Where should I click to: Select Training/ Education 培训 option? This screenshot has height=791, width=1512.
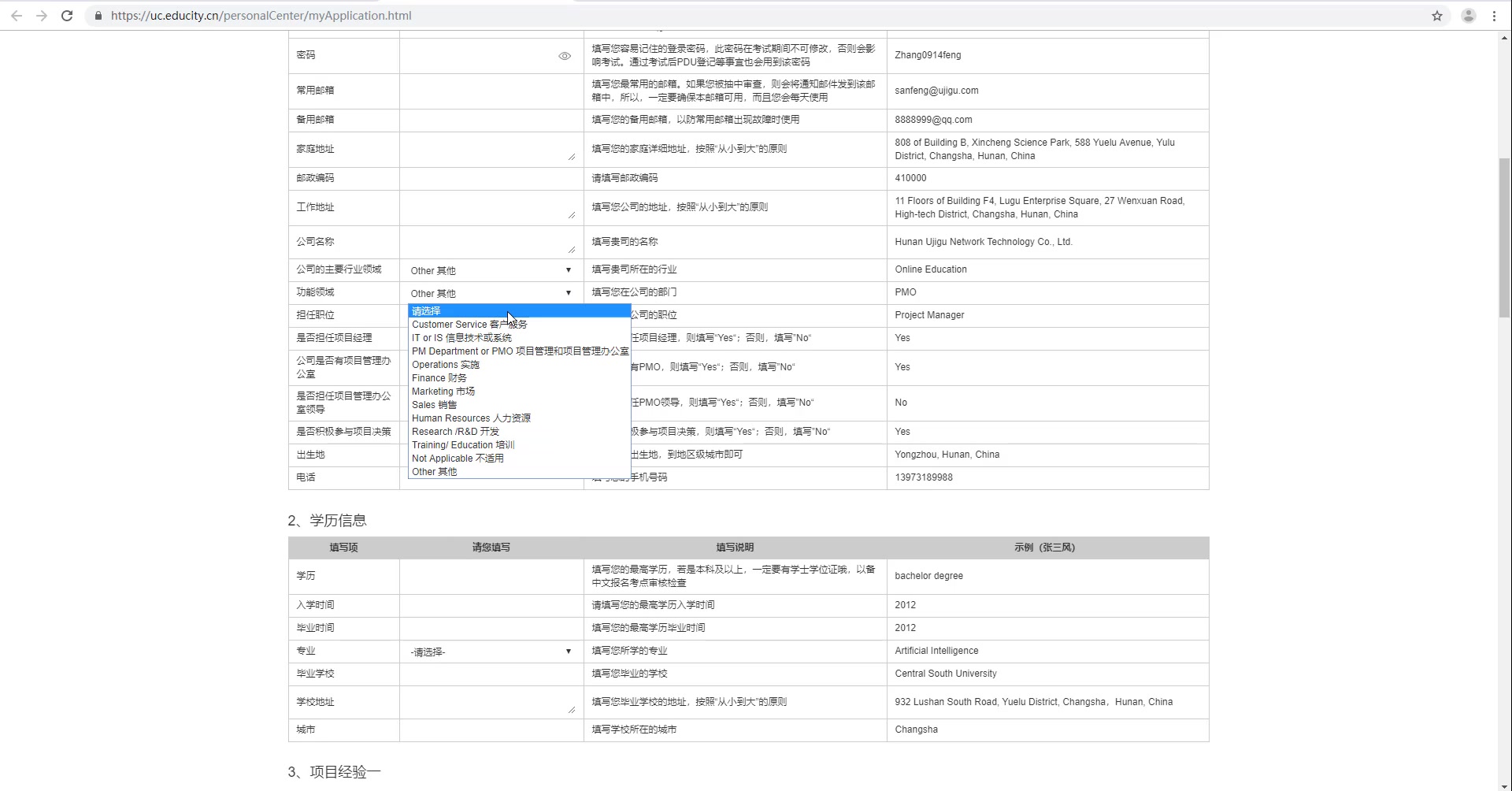click(x=519, y=445)
